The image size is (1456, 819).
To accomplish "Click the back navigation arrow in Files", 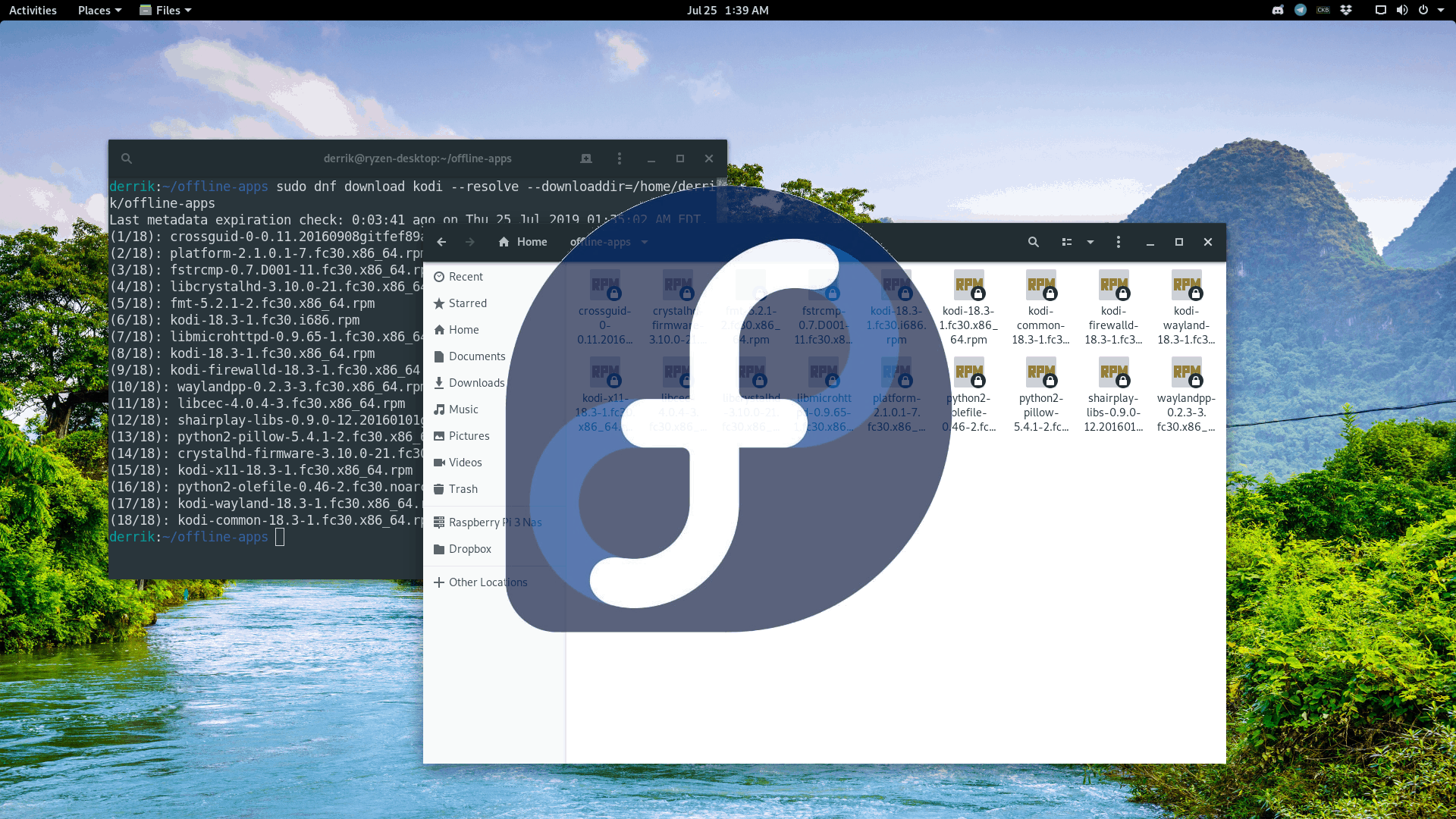I will click(x=442, y=241).
